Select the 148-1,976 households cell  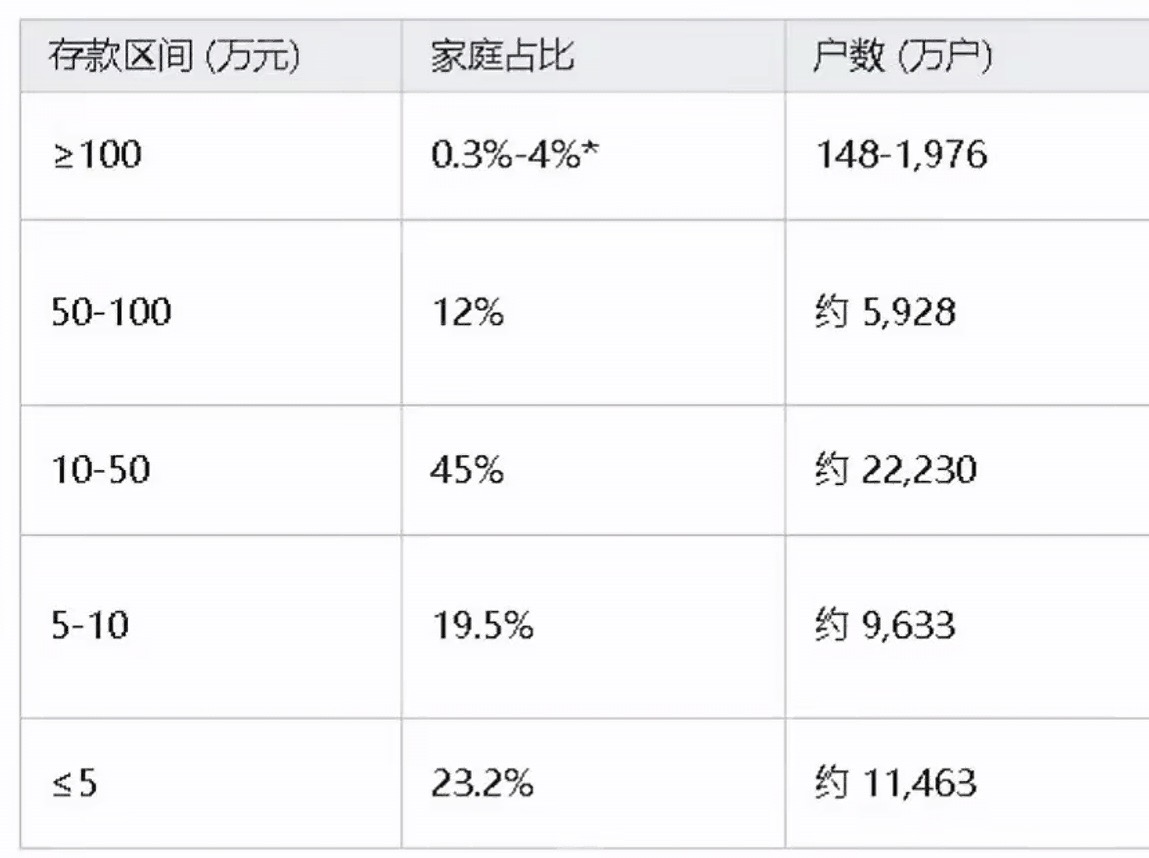[x=900, y=155]
